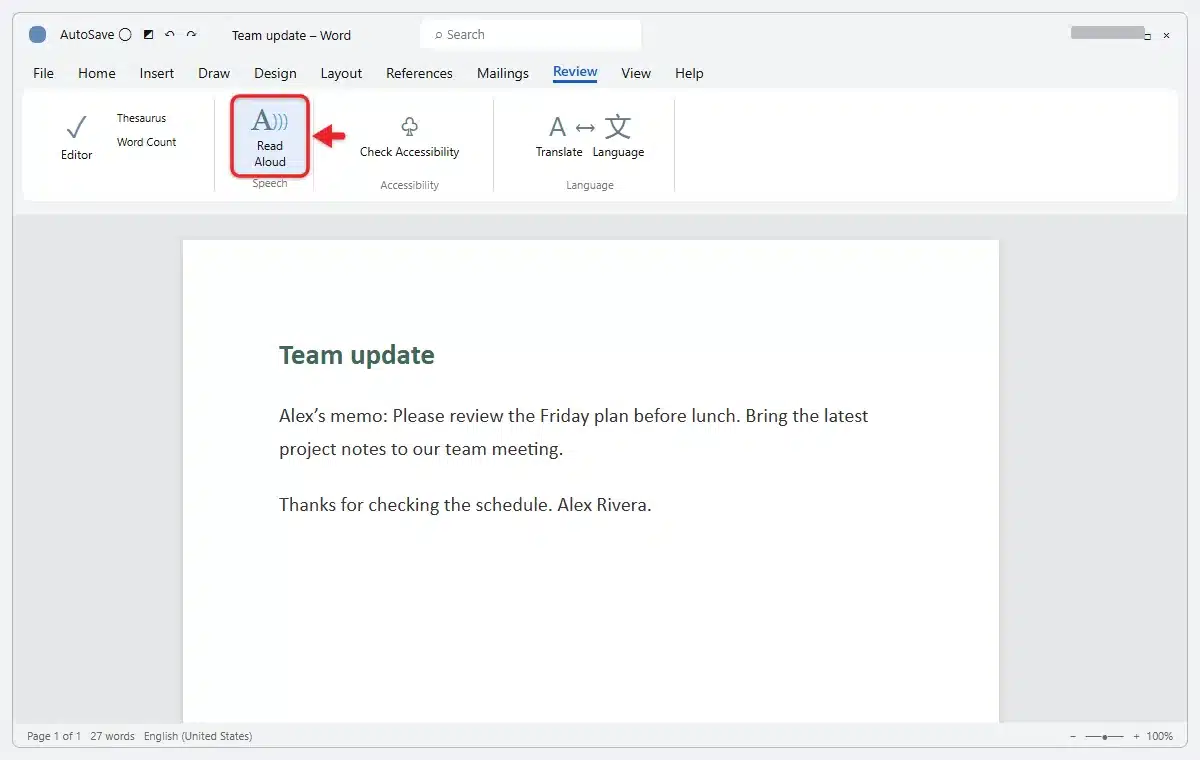The image size is (1200, 760).
Task: Open the File menu
Action: (44, 73)
